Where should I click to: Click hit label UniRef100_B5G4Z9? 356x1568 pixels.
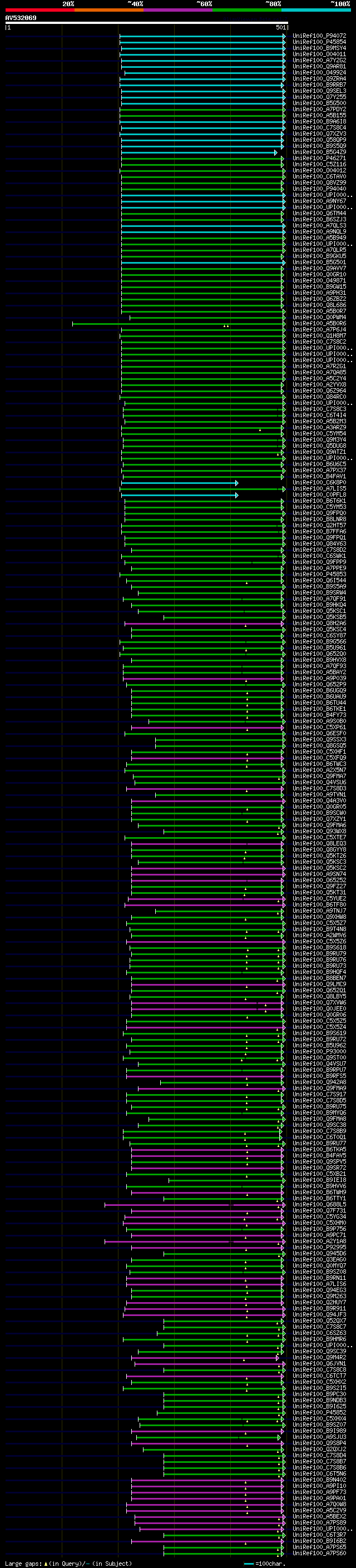tap(319, 152)
